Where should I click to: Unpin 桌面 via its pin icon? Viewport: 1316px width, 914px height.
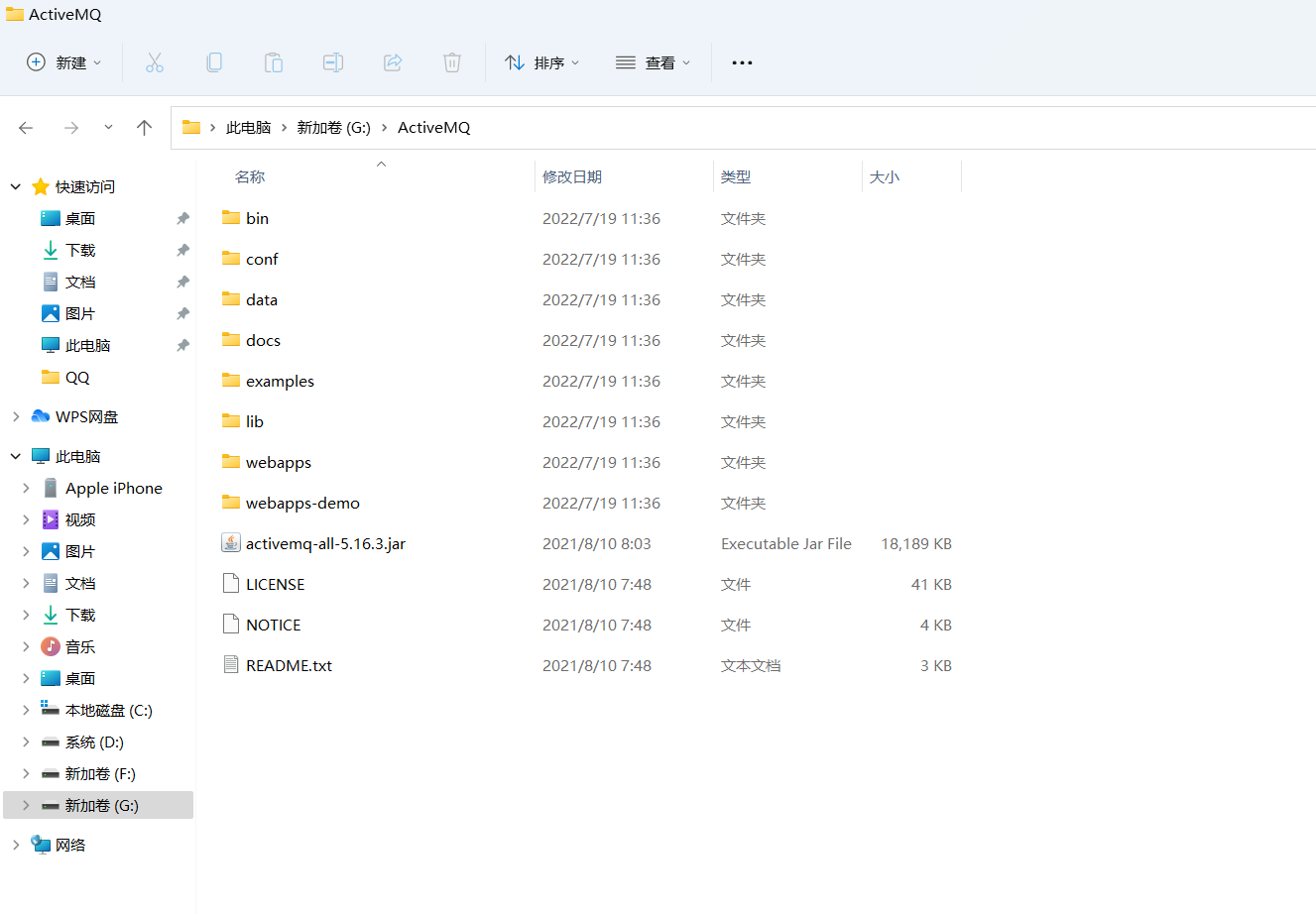click(x=182, y=219)
